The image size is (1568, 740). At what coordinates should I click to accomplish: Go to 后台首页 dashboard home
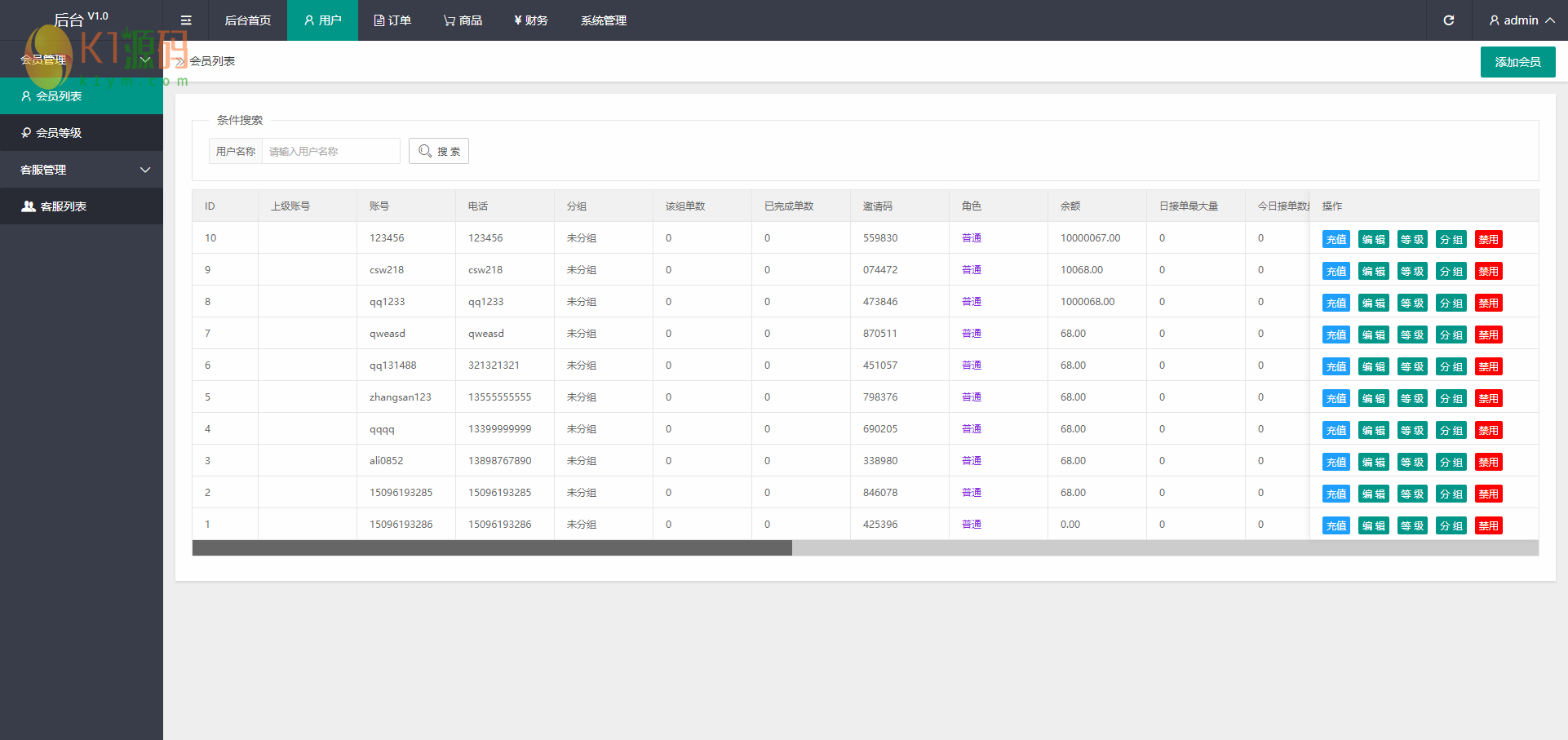(247, 20)
